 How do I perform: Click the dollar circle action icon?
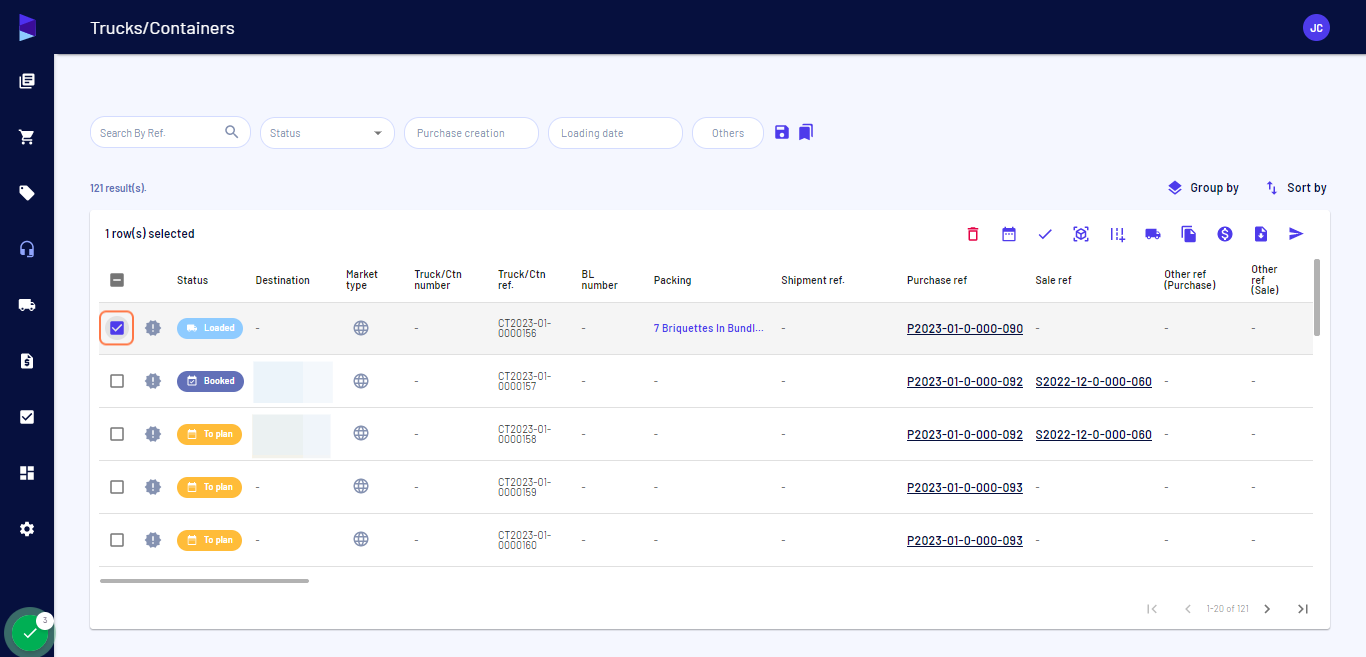[x=1225, y=234]
